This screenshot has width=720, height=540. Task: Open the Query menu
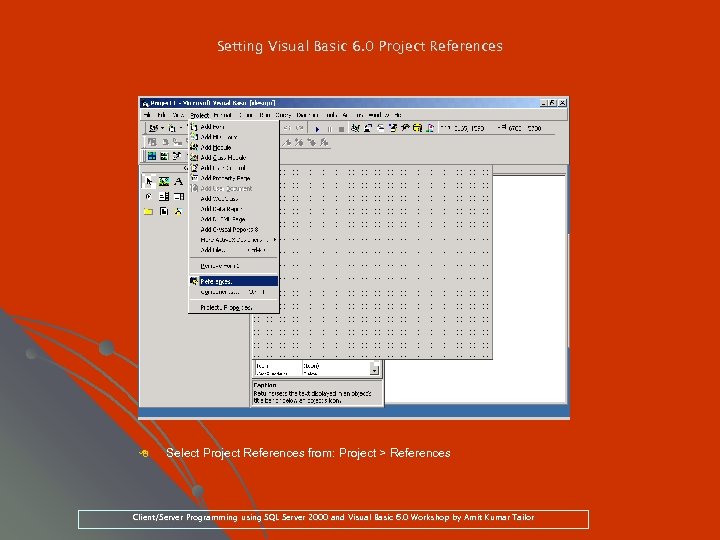pos(283,115)
